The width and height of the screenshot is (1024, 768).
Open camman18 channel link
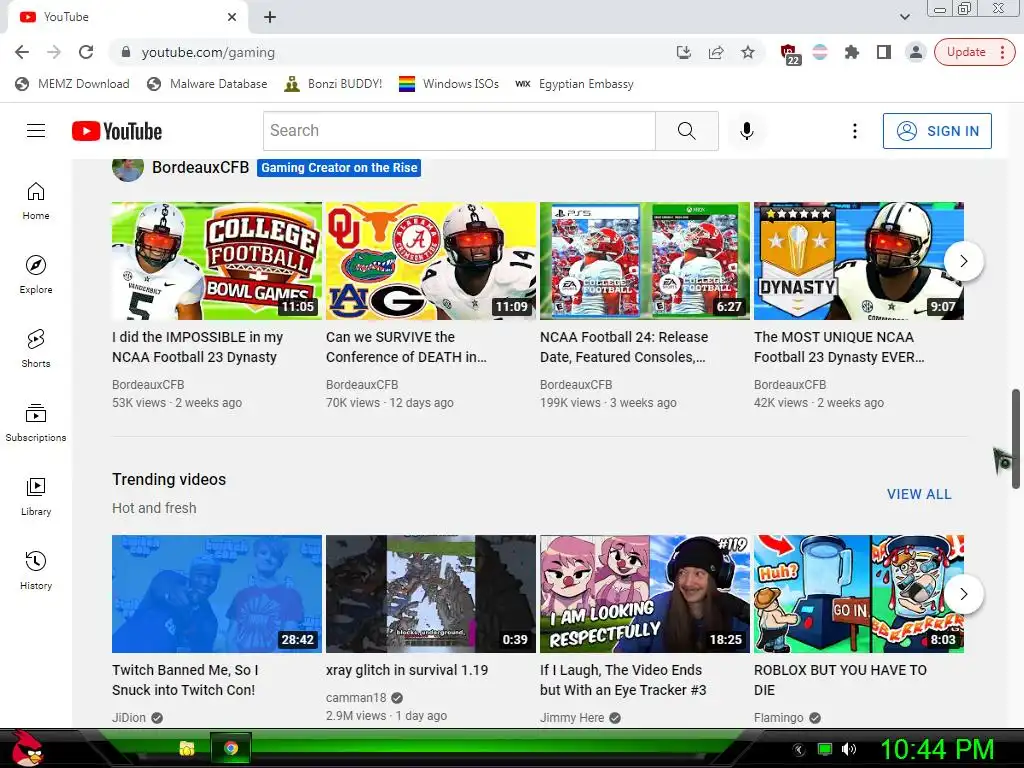coord(356,698)
